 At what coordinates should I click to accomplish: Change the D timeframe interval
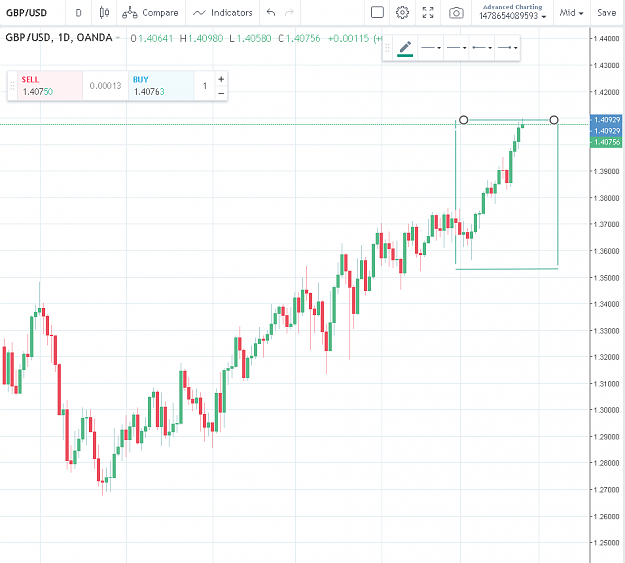coord(79,13)
